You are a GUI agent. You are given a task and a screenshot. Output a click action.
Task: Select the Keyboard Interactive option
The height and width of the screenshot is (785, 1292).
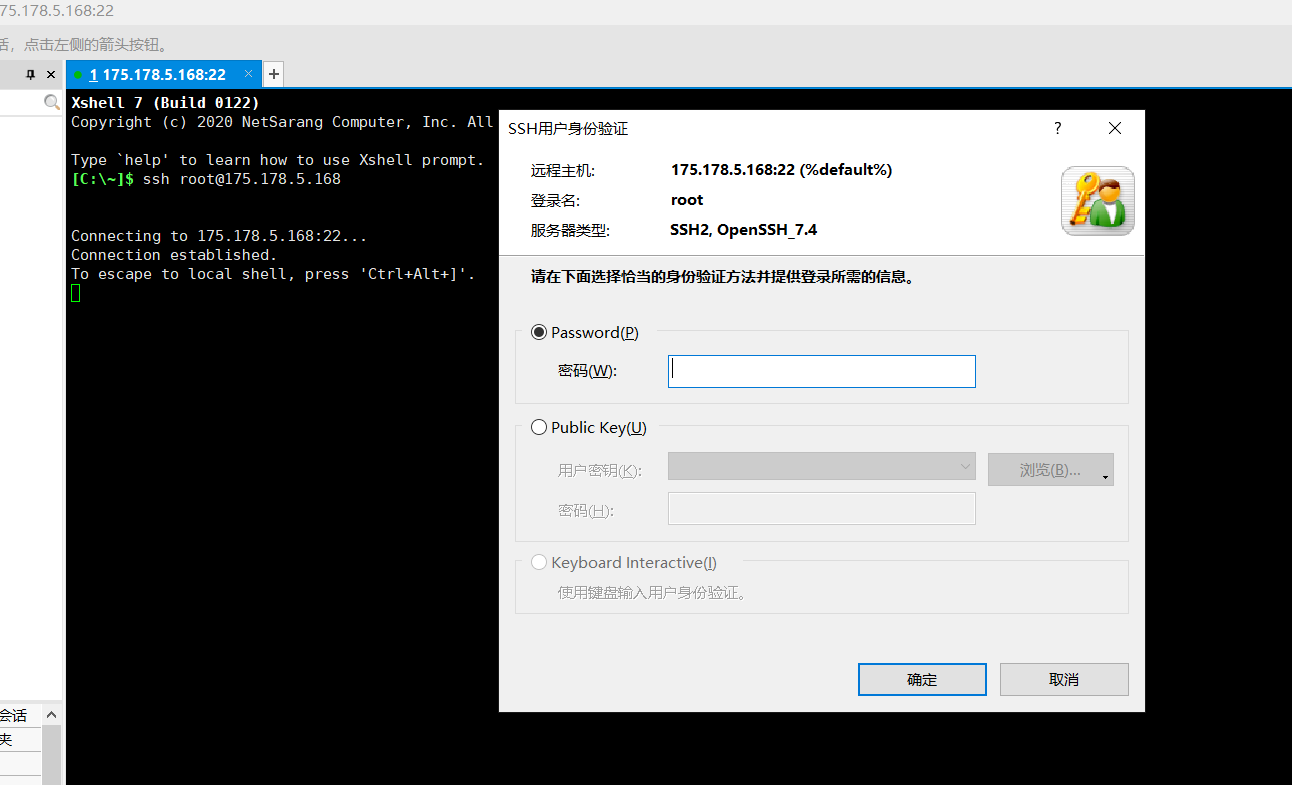point(539,562)
